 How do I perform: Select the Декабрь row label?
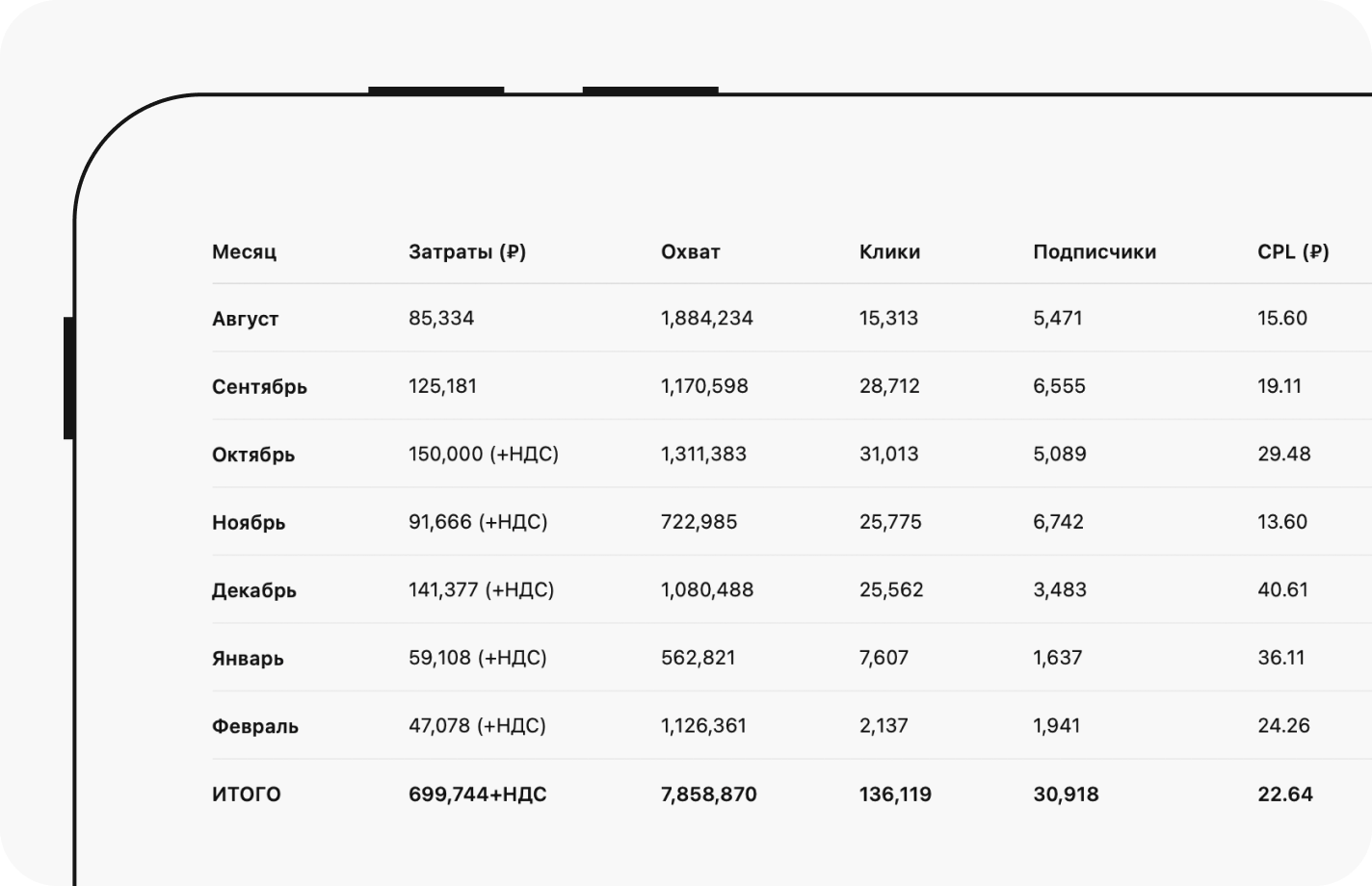pyautogui.click(x=253, y=590)
